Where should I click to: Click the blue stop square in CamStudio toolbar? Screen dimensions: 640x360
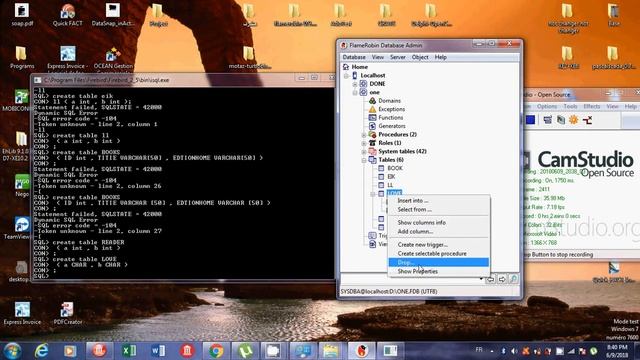(530, 120)
